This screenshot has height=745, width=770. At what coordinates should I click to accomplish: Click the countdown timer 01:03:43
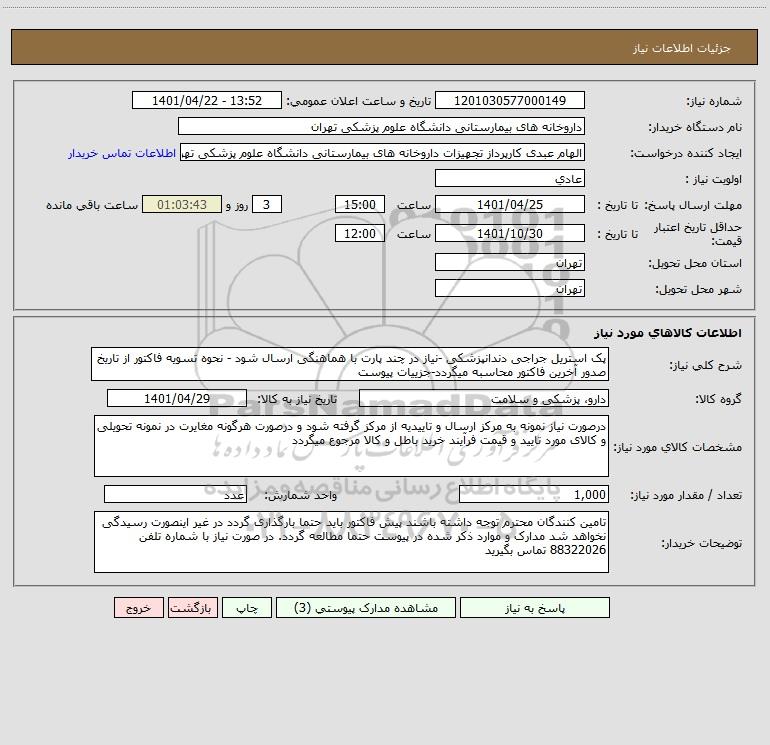182,204
